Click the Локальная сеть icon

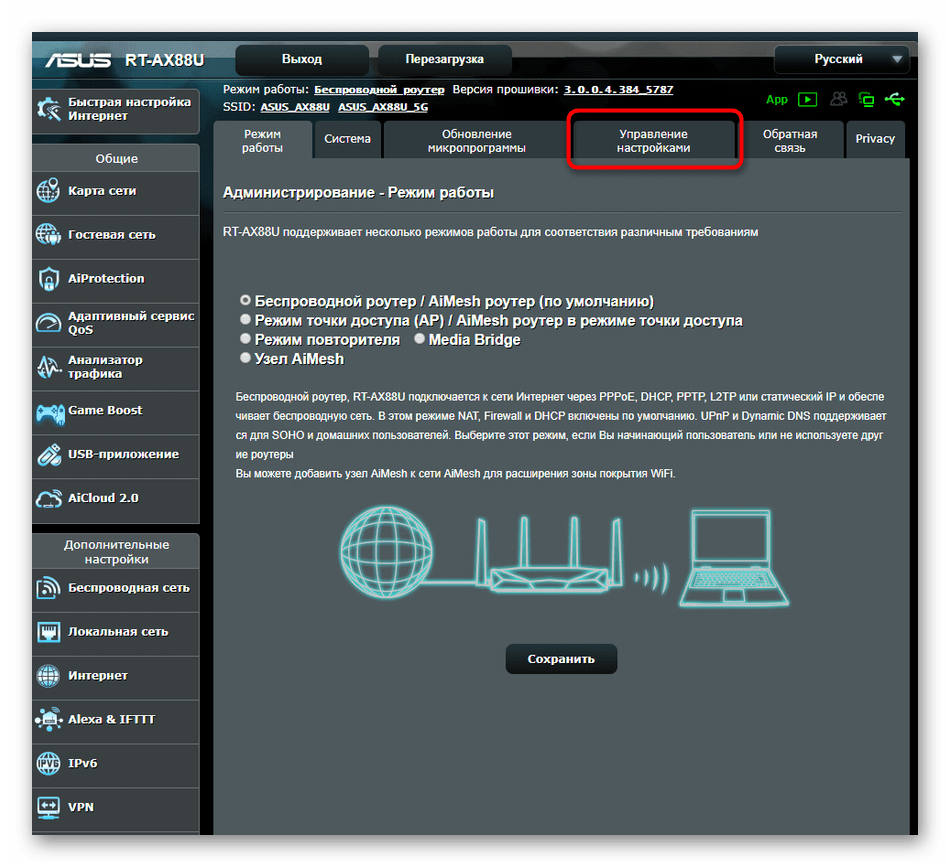48,632
